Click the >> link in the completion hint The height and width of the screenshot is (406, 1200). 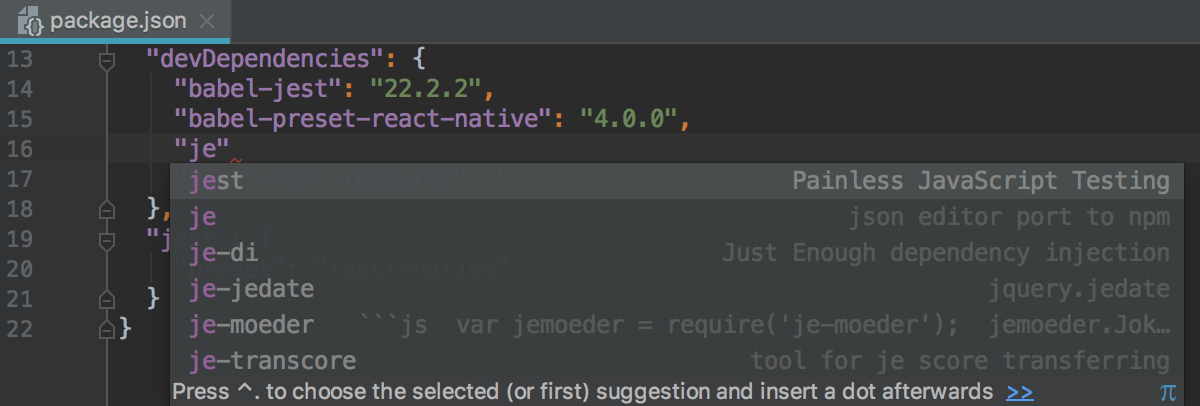(x=1020, y=391)
